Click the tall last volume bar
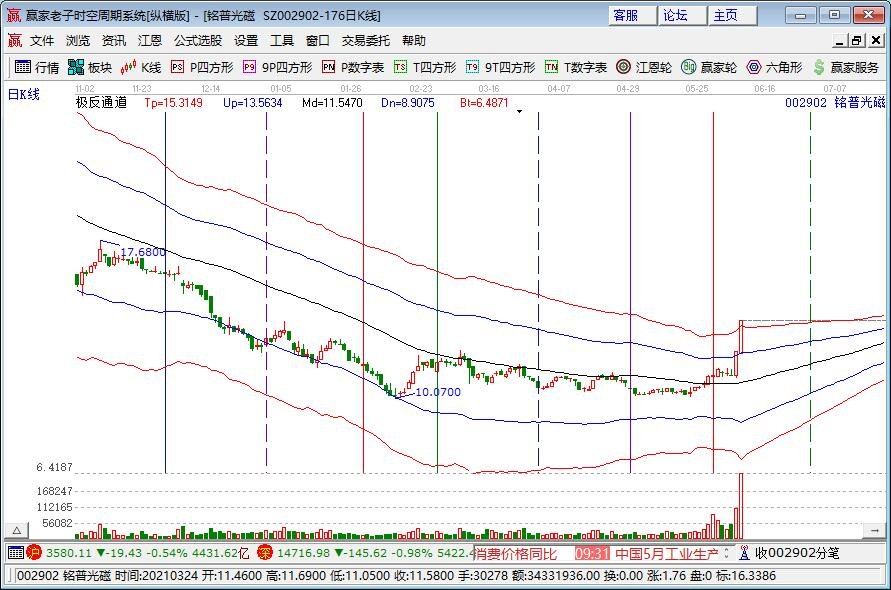 tap(740, 506)
